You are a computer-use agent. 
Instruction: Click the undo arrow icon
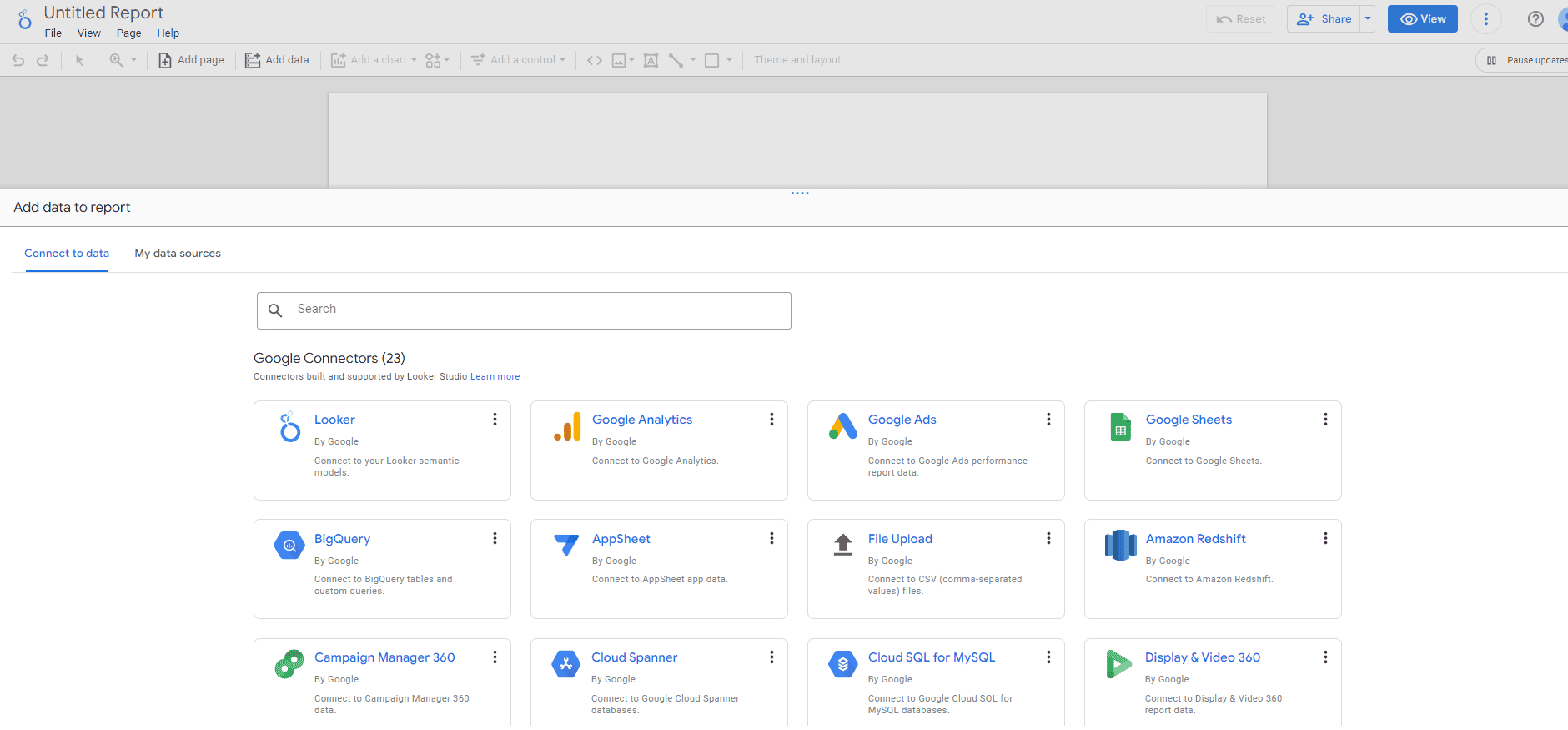[18, 60]
